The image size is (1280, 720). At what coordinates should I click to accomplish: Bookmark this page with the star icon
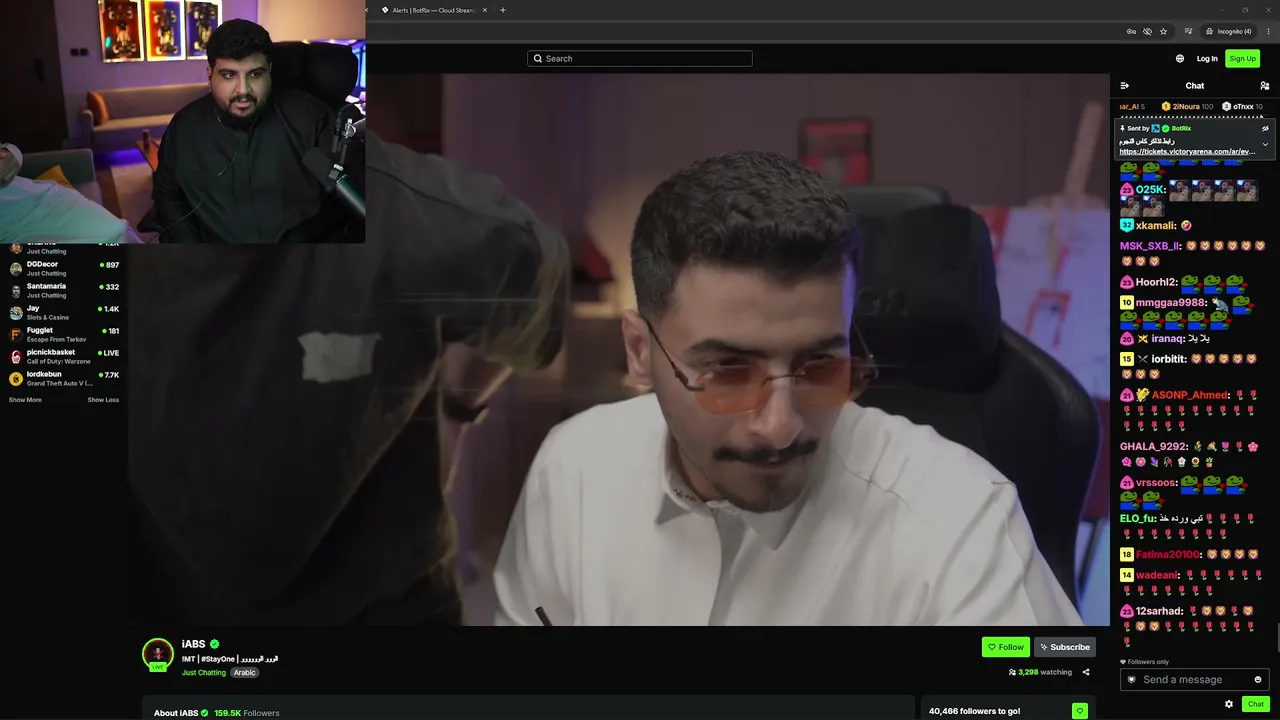click(x=1163, y=31)
